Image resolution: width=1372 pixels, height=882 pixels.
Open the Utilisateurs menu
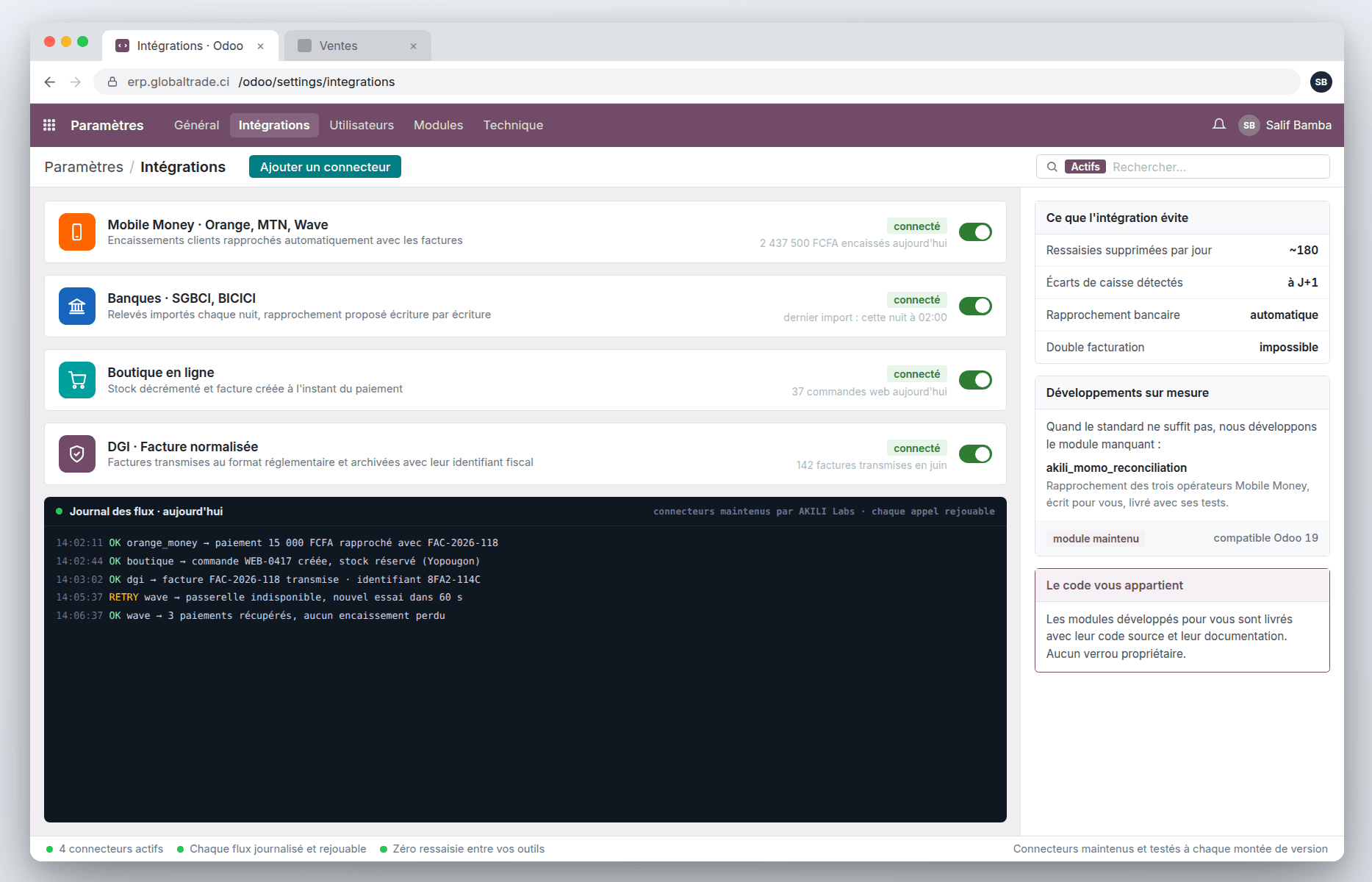pyautogui.click(x=362, y=125)
